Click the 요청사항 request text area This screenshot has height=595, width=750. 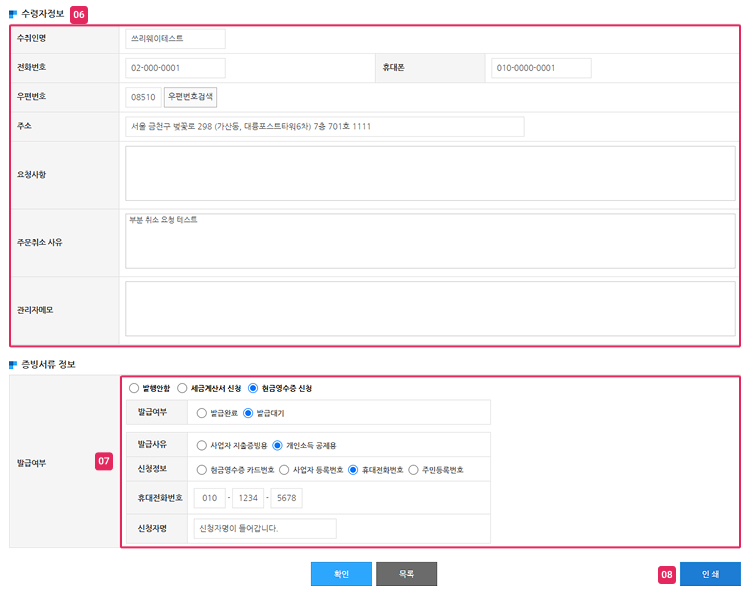[430, 174]
